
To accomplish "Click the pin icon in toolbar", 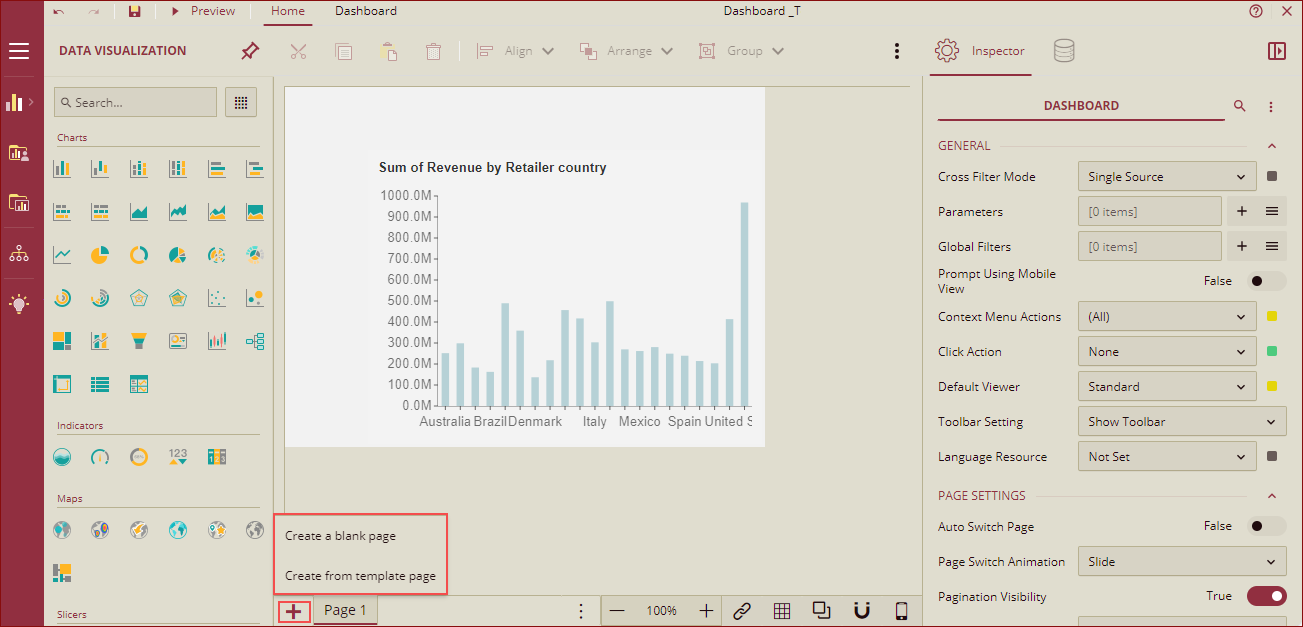I will (x=250, y=51).
